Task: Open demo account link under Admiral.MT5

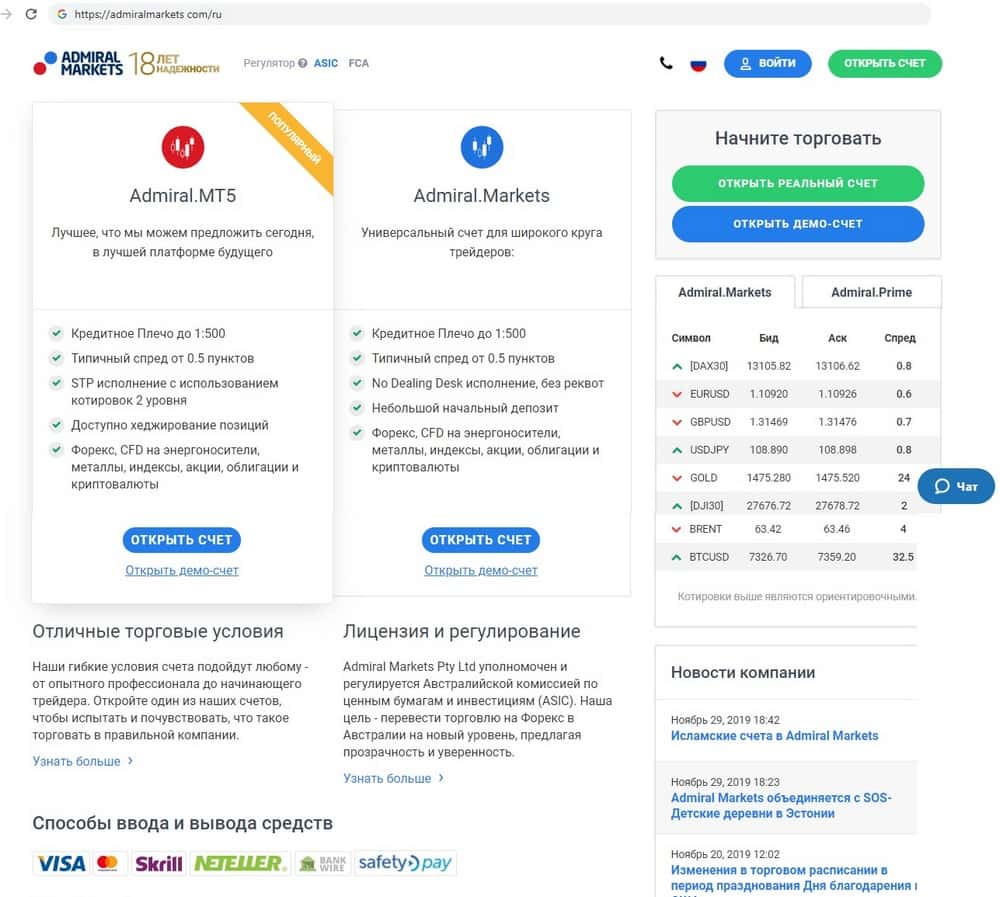Action: tap(182, 570)
